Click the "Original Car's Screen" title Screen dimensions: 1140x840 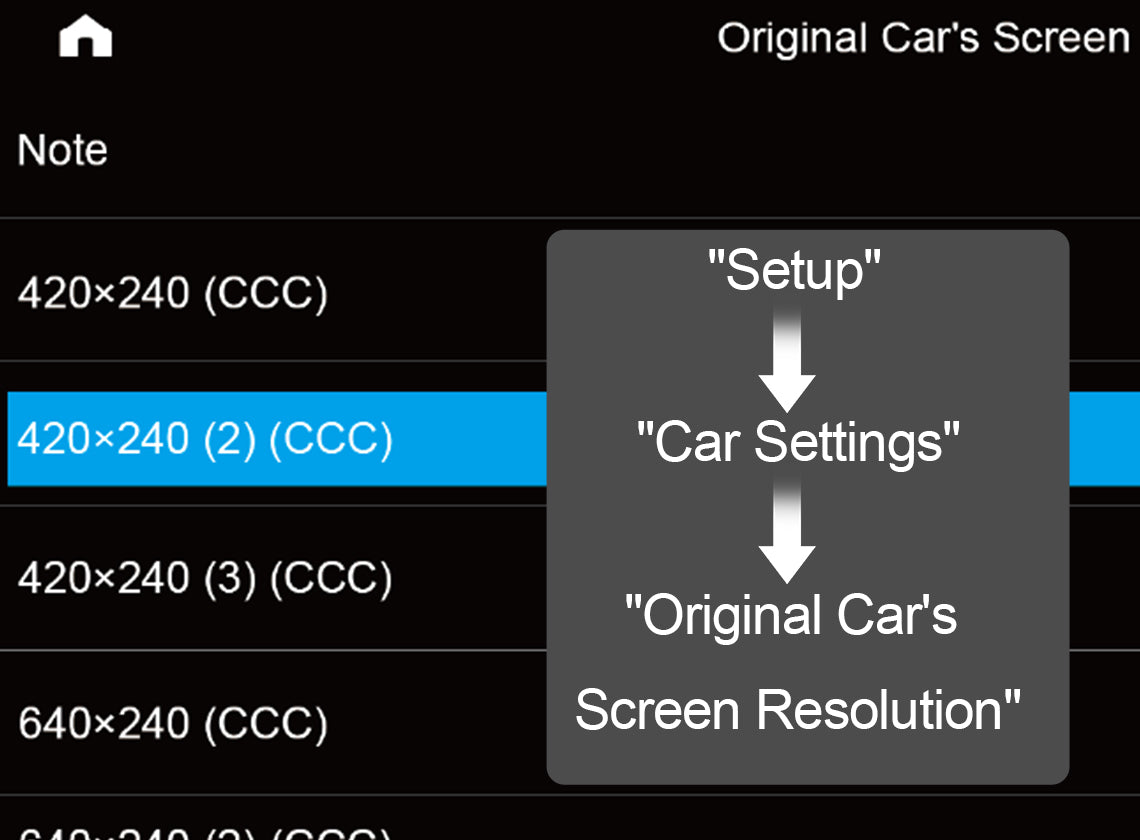pyautogui.click(x=923, y=38)
